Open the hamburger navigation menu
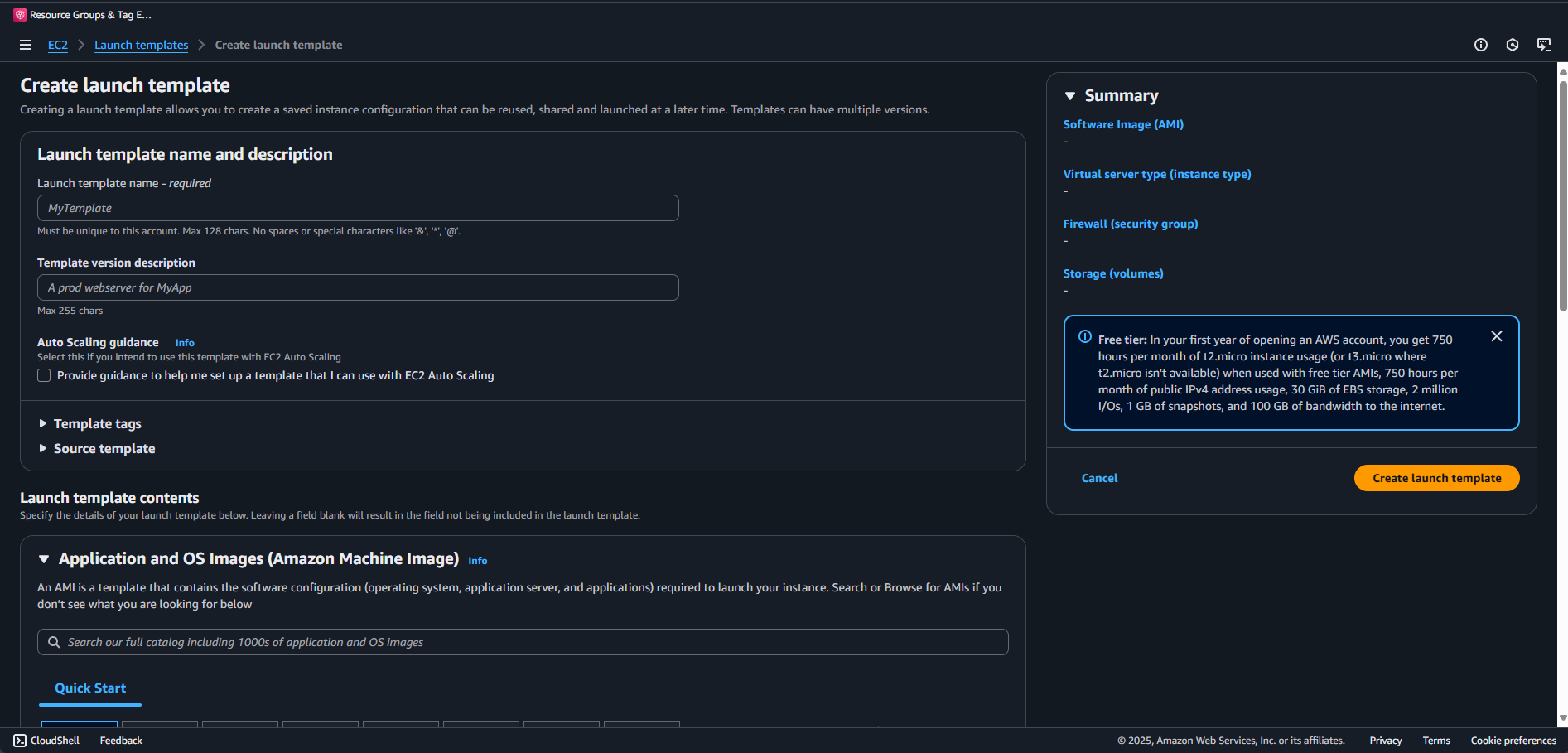1568x753 pixels. (x=26, y=45)
